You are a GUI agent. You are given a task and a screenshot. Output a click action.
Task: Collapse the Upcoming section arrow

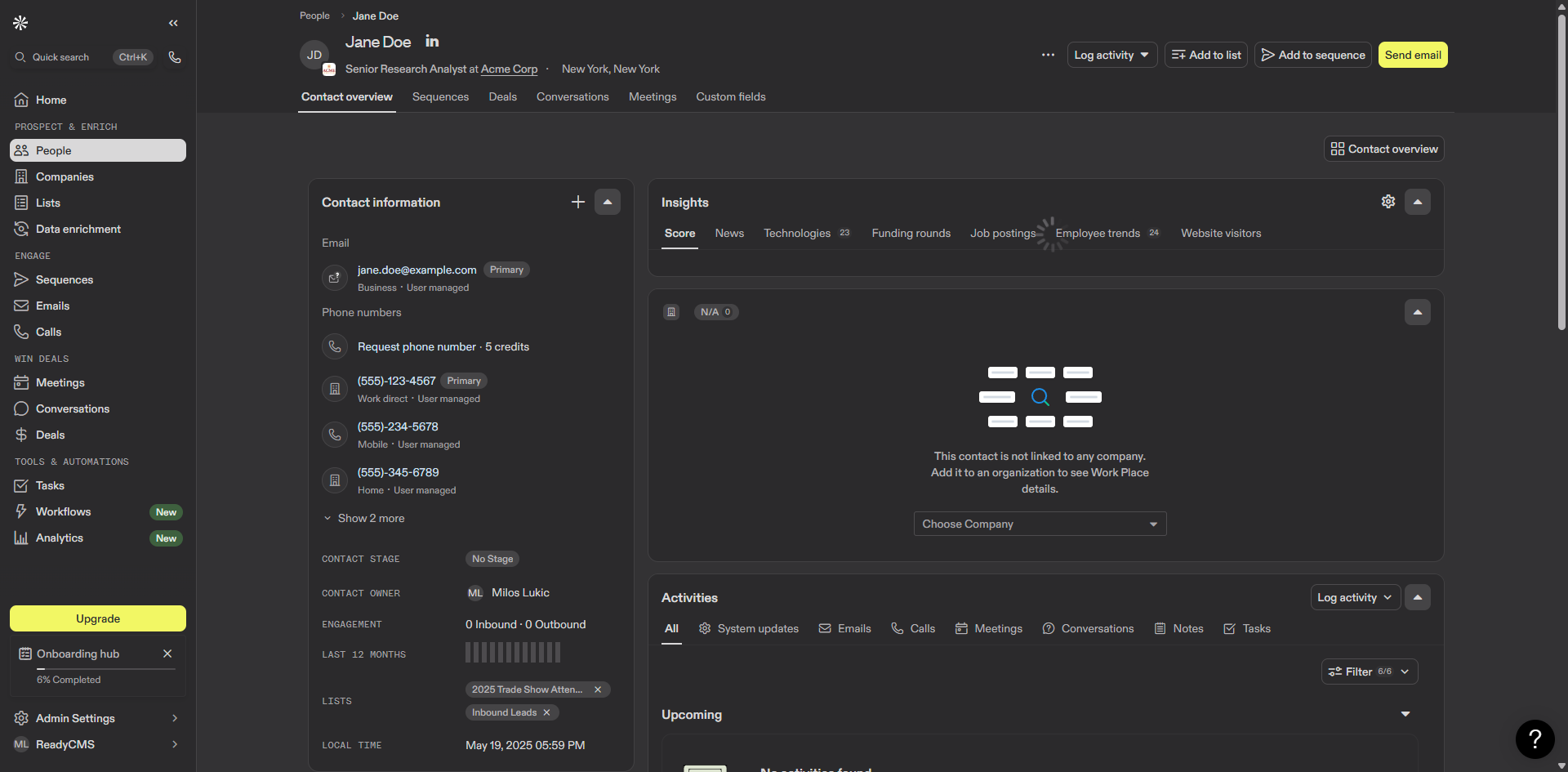tap(1405, 714)
